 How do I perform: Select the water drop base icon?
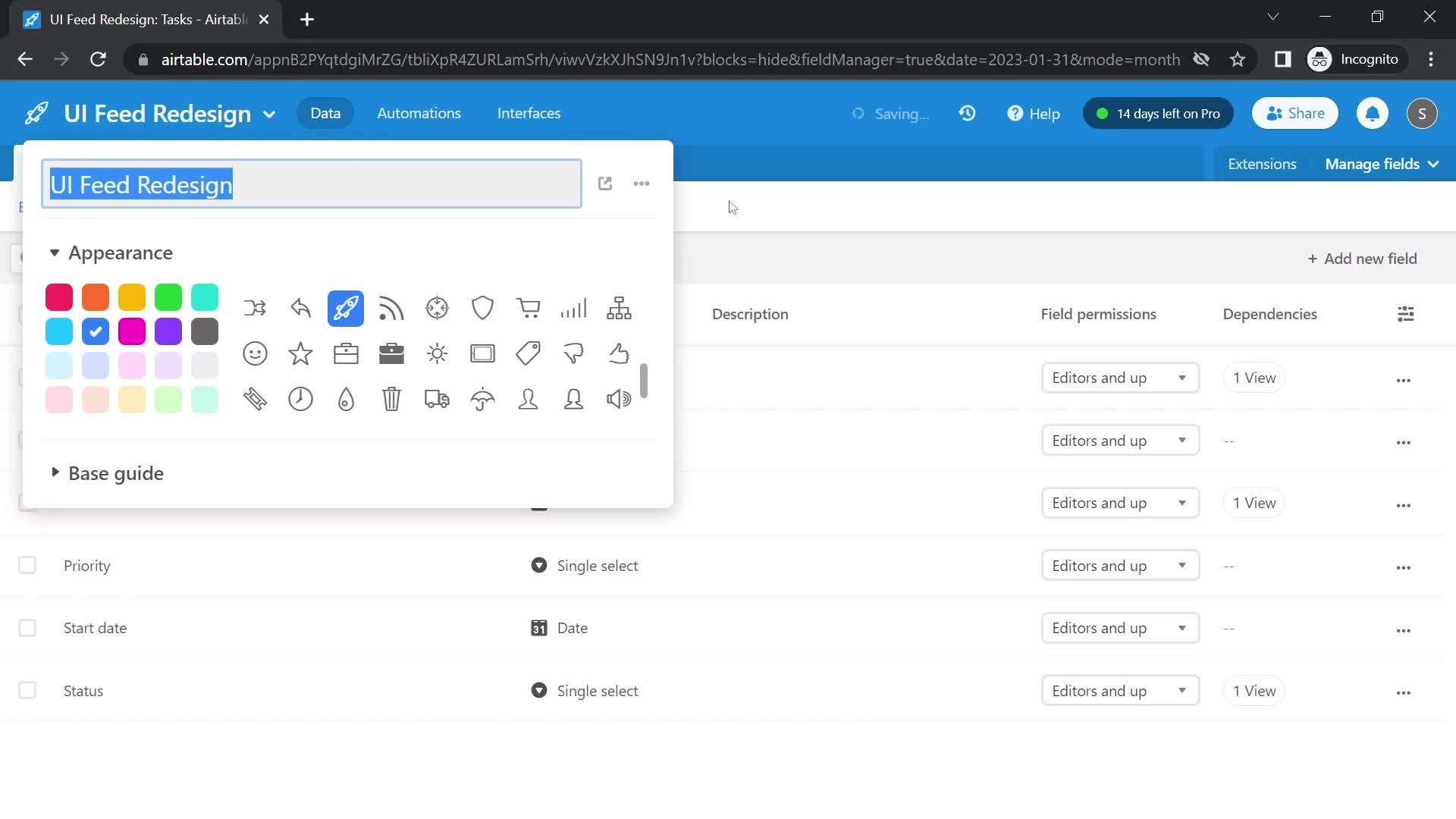(x=346, y=399)
